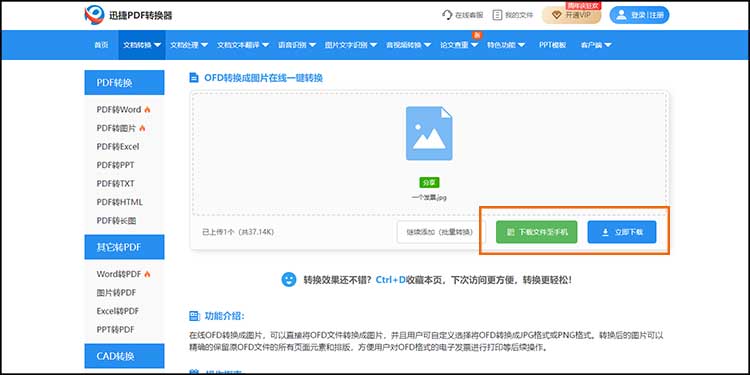
Task: Open 图片转PDF in sidebar
Action: point(116,293)
